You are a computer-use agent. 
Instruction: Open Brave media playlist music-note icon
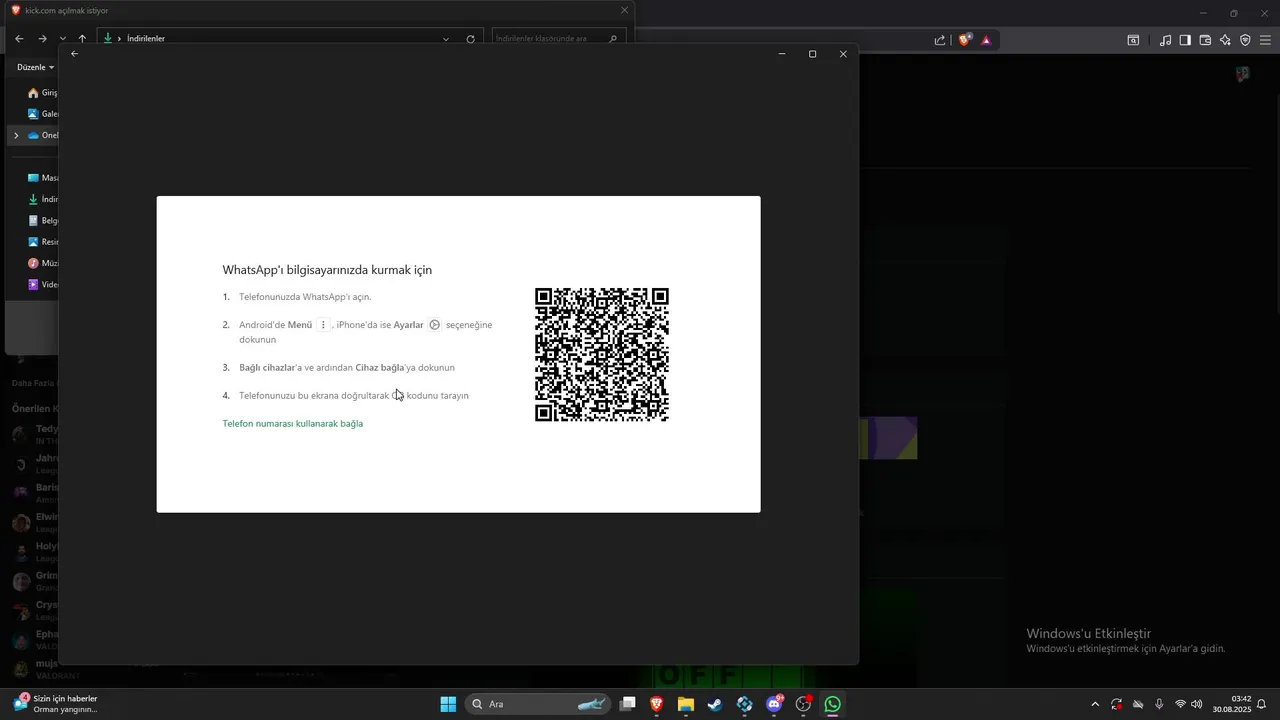(1165, 40)
